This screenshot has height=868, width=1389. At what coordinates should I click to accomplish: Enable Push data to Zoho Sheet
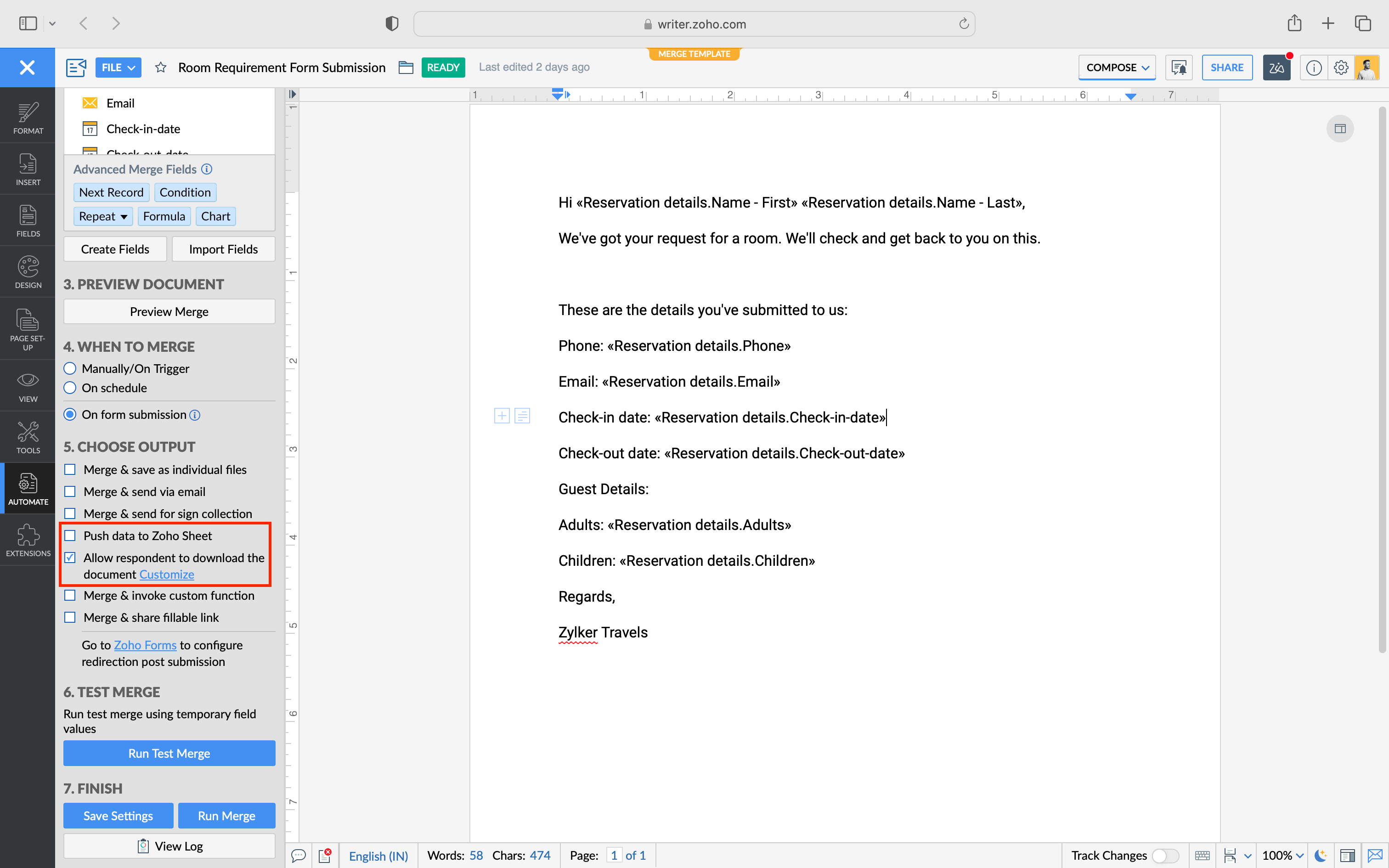(70, 535)
